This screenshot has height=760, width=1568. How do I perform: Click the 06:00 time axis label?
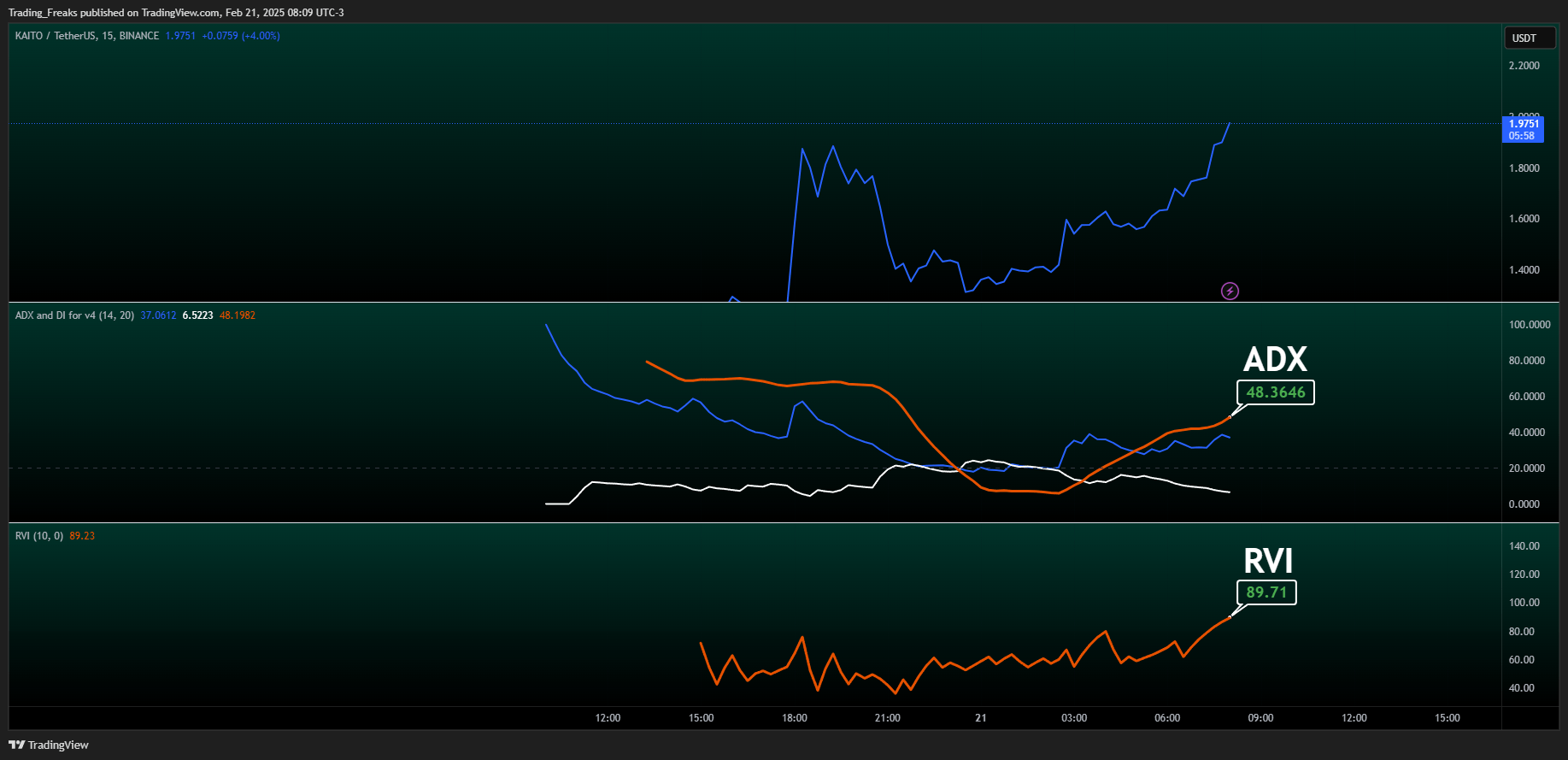[x=1167, y=718]
